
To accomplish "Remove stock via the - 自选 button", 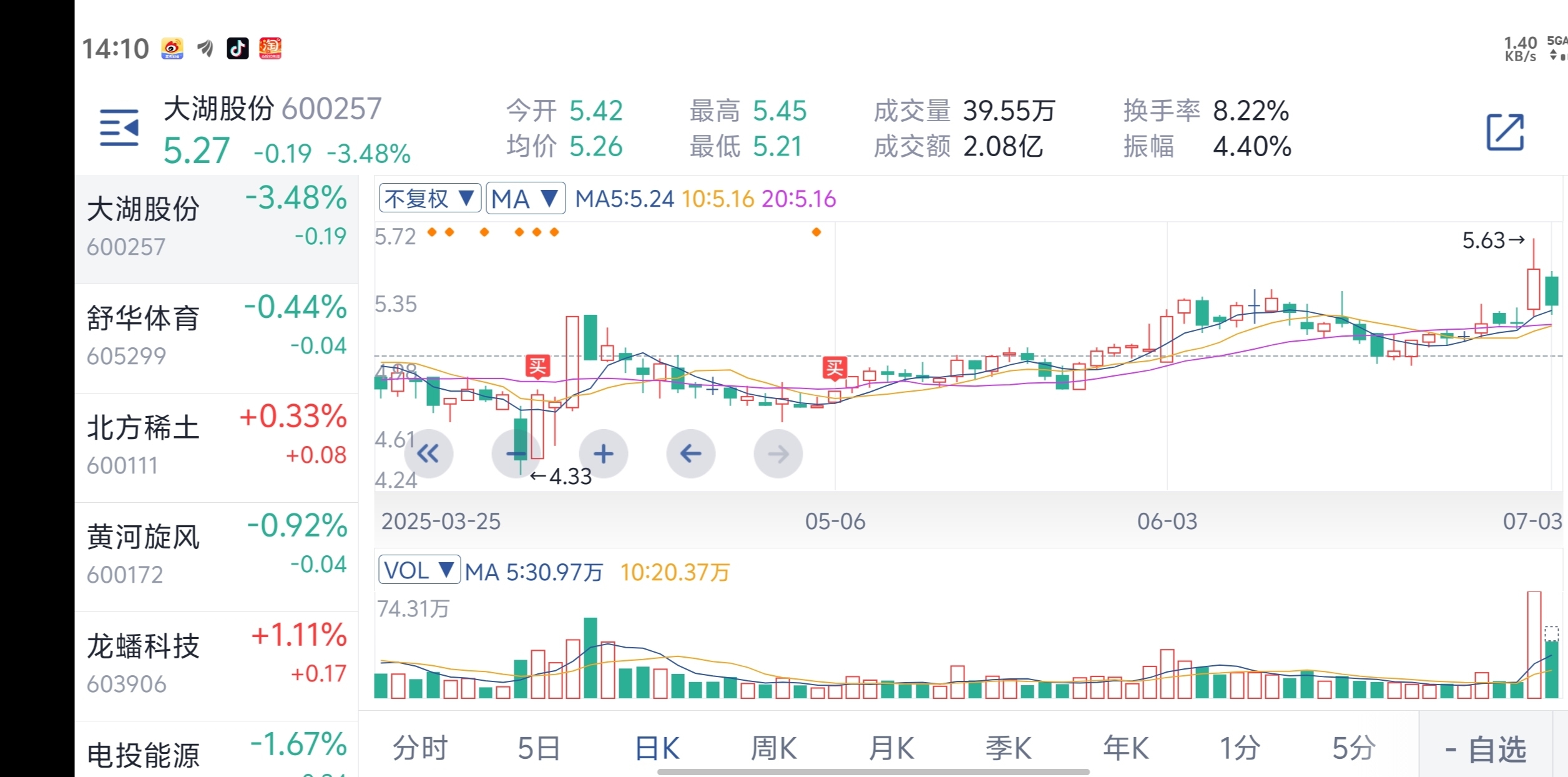I will [x=1486, y=748].
